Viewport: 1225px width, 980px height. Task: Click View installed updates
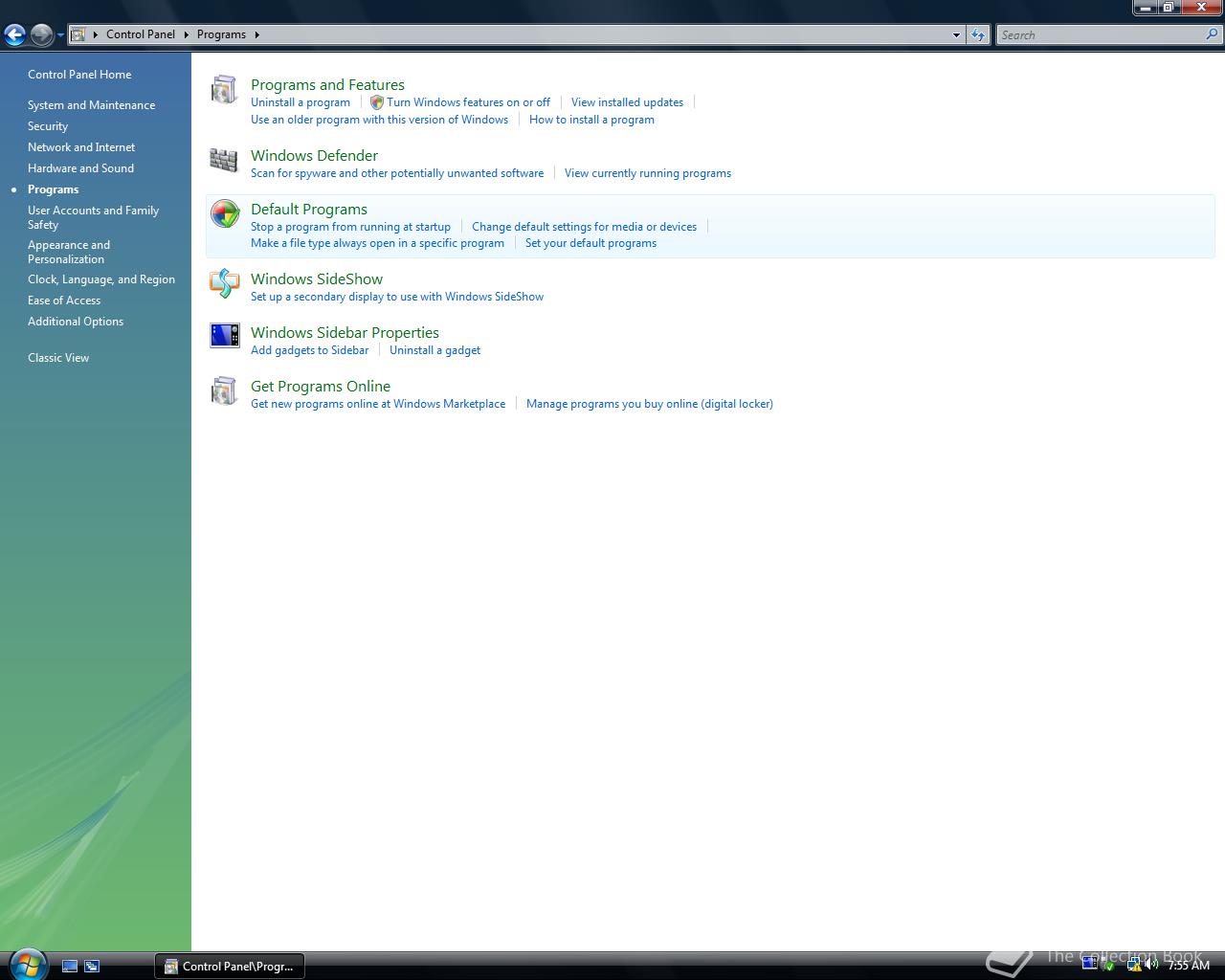point(627,102)
